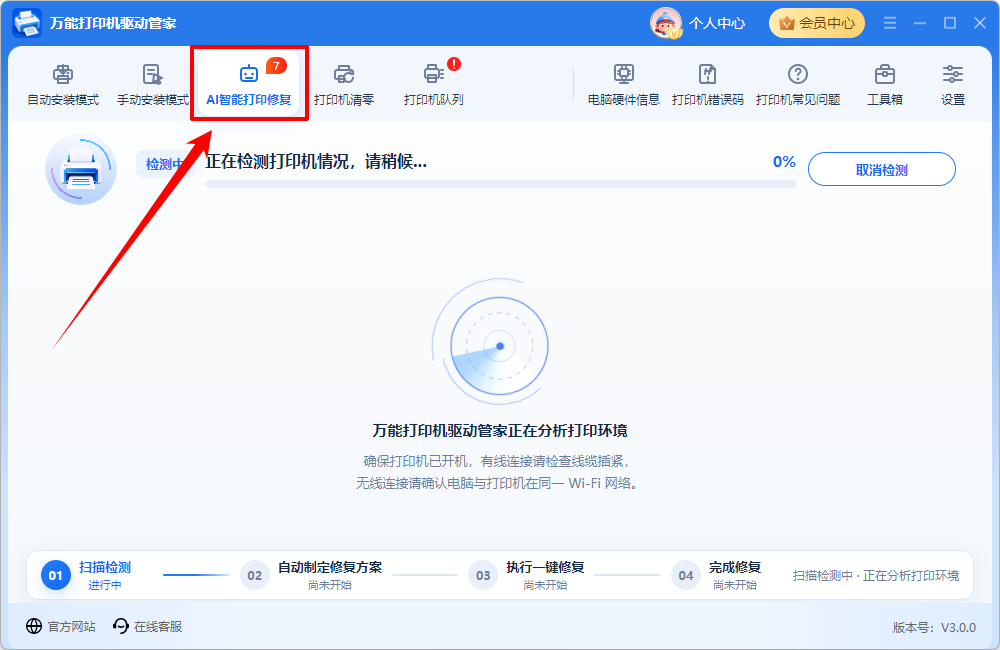Click the user avatar icon
This screenshot has height=650, width=1000.
[x=666, y=23]
